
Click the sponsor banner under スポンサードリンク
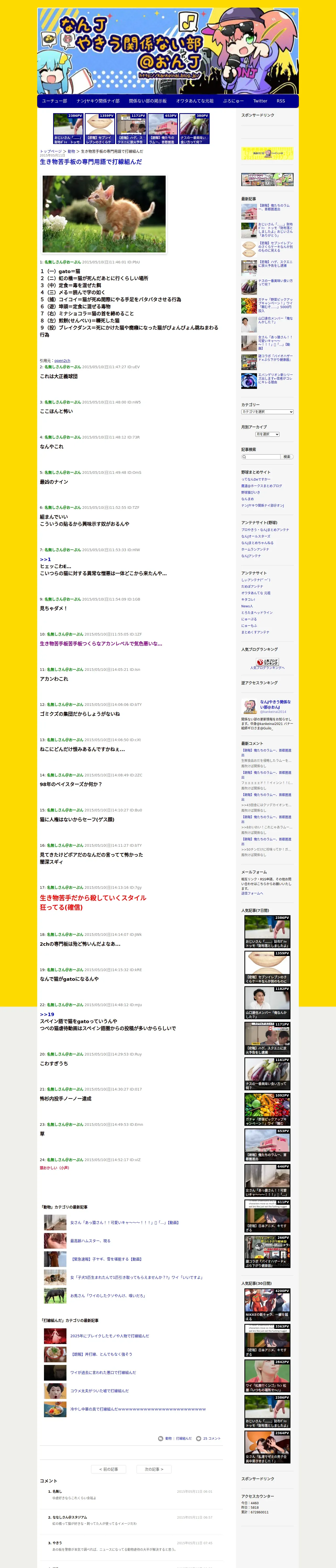267,153
